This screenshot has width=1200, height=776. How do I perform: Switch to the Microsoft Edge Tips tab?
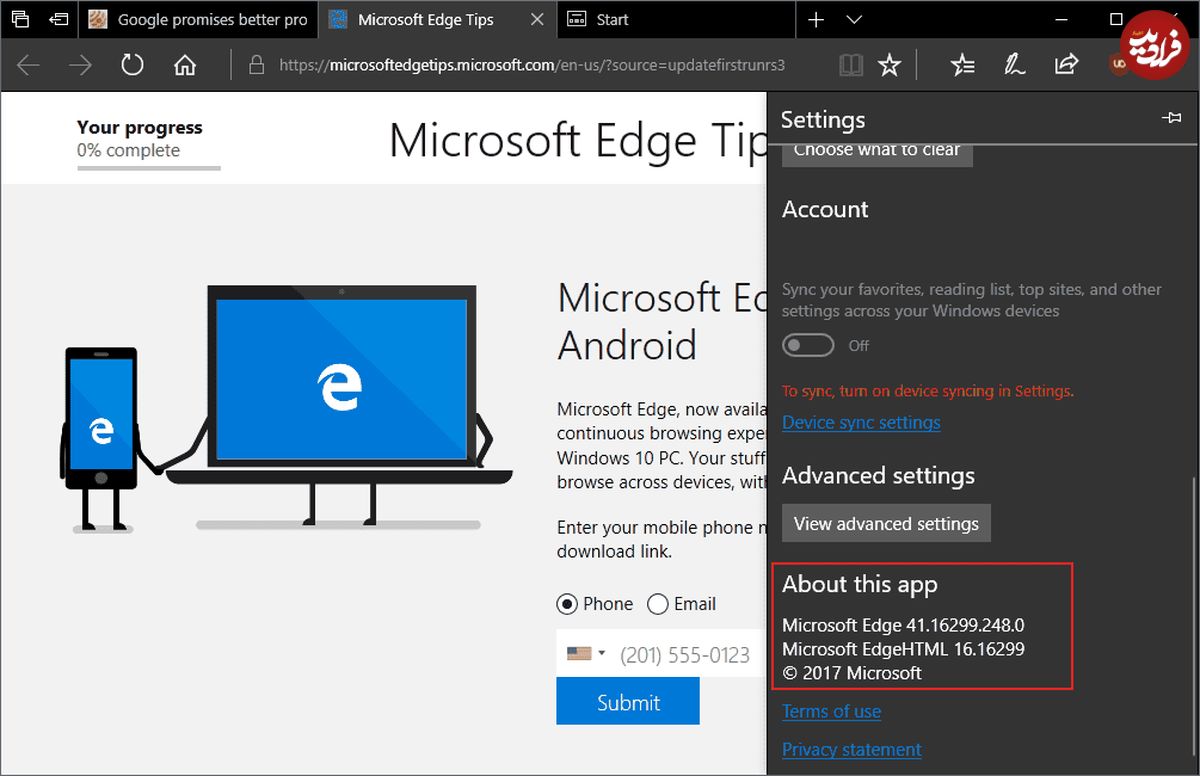[x=437, y=19]
